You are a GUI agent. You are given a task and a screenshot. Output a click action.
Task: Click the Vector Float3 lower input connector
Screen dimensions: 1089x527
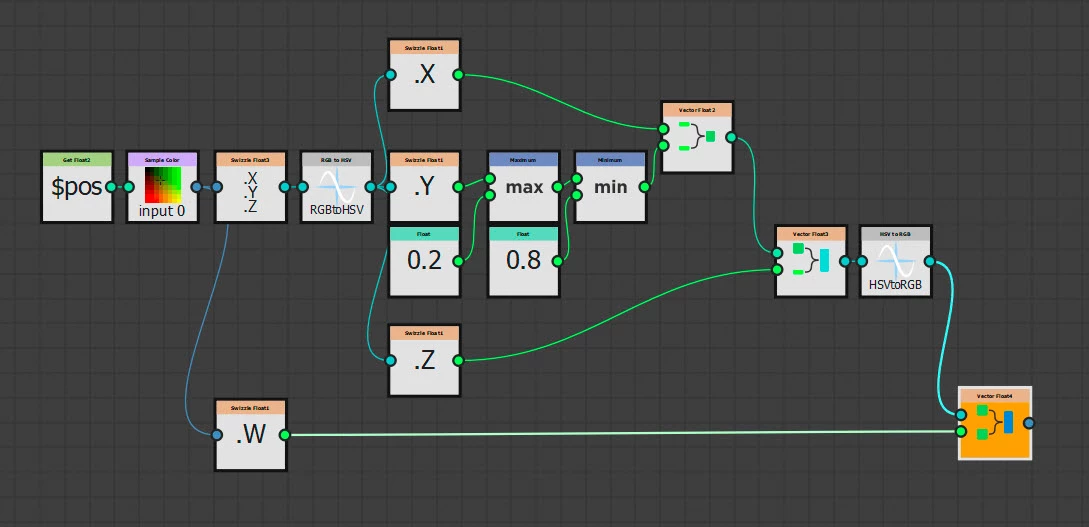pyautogui.click(x=777, y=269)
